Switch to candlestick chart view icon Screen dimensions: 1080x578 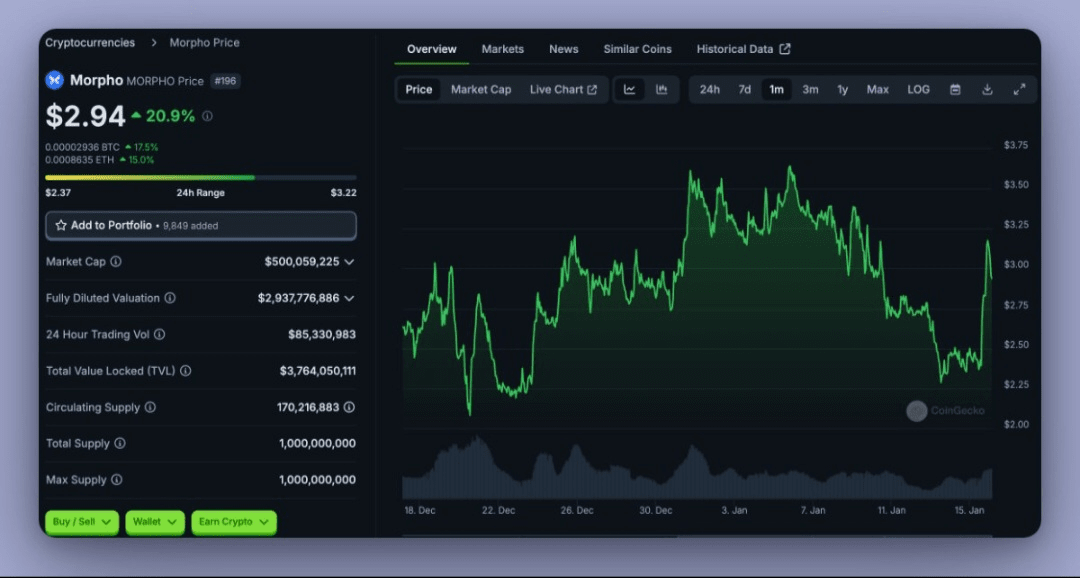[662, 90]
